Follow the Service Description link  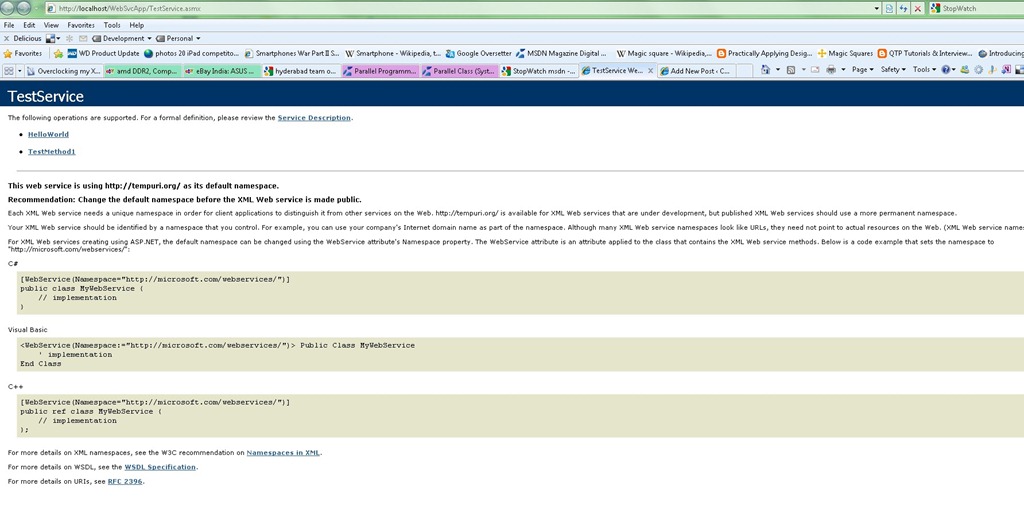314,118
